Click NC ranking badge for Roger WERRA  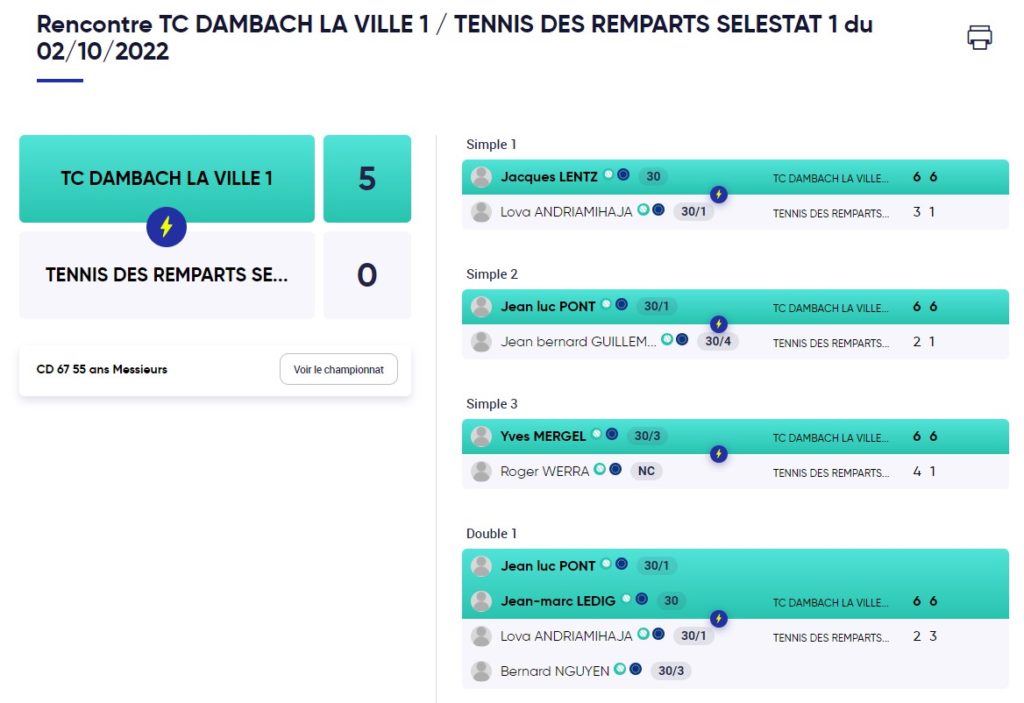[646, 471]
